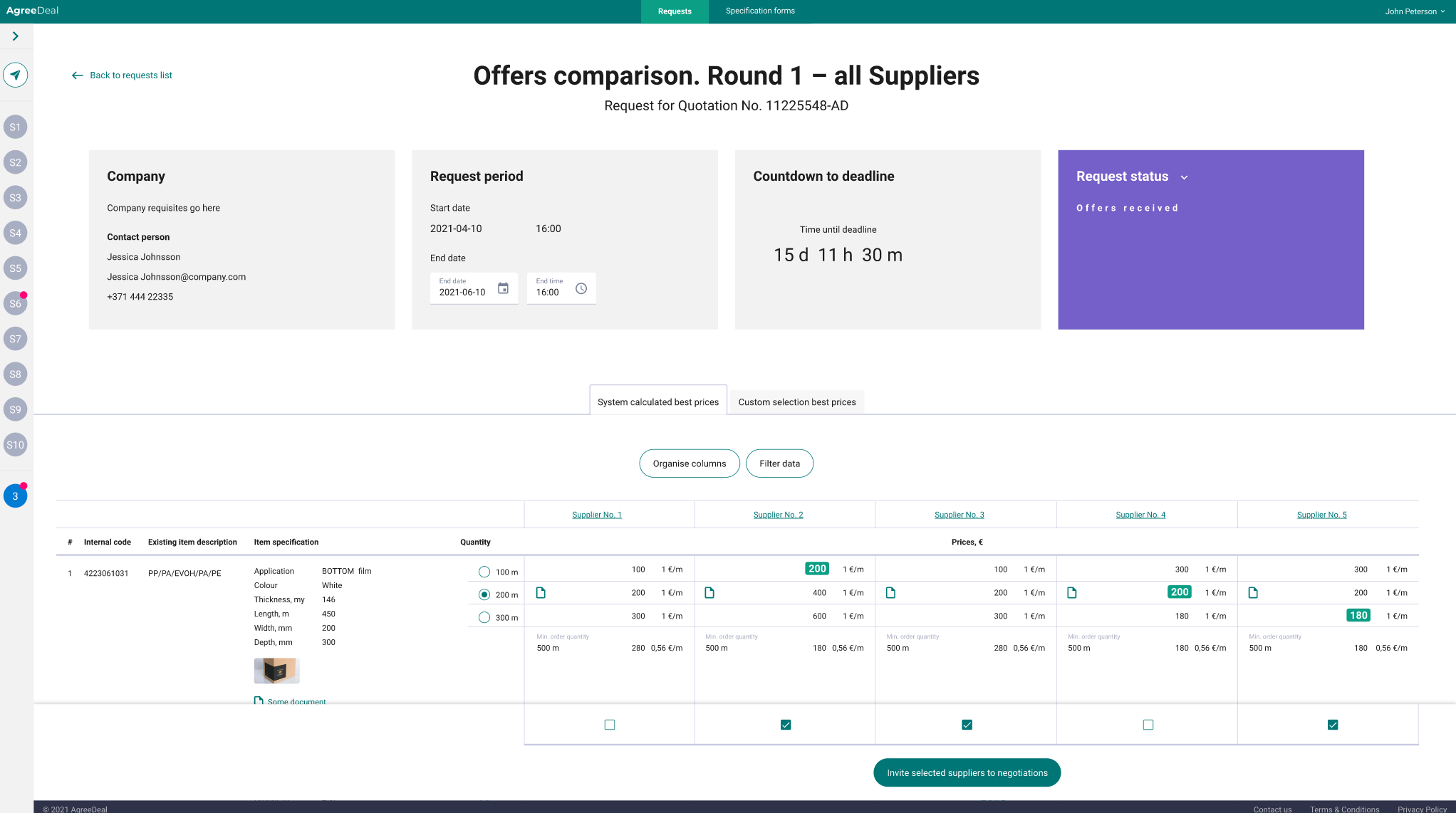
Task: Click the product image thumbnail
Action: pyautogui.click(x=276, y=671)
